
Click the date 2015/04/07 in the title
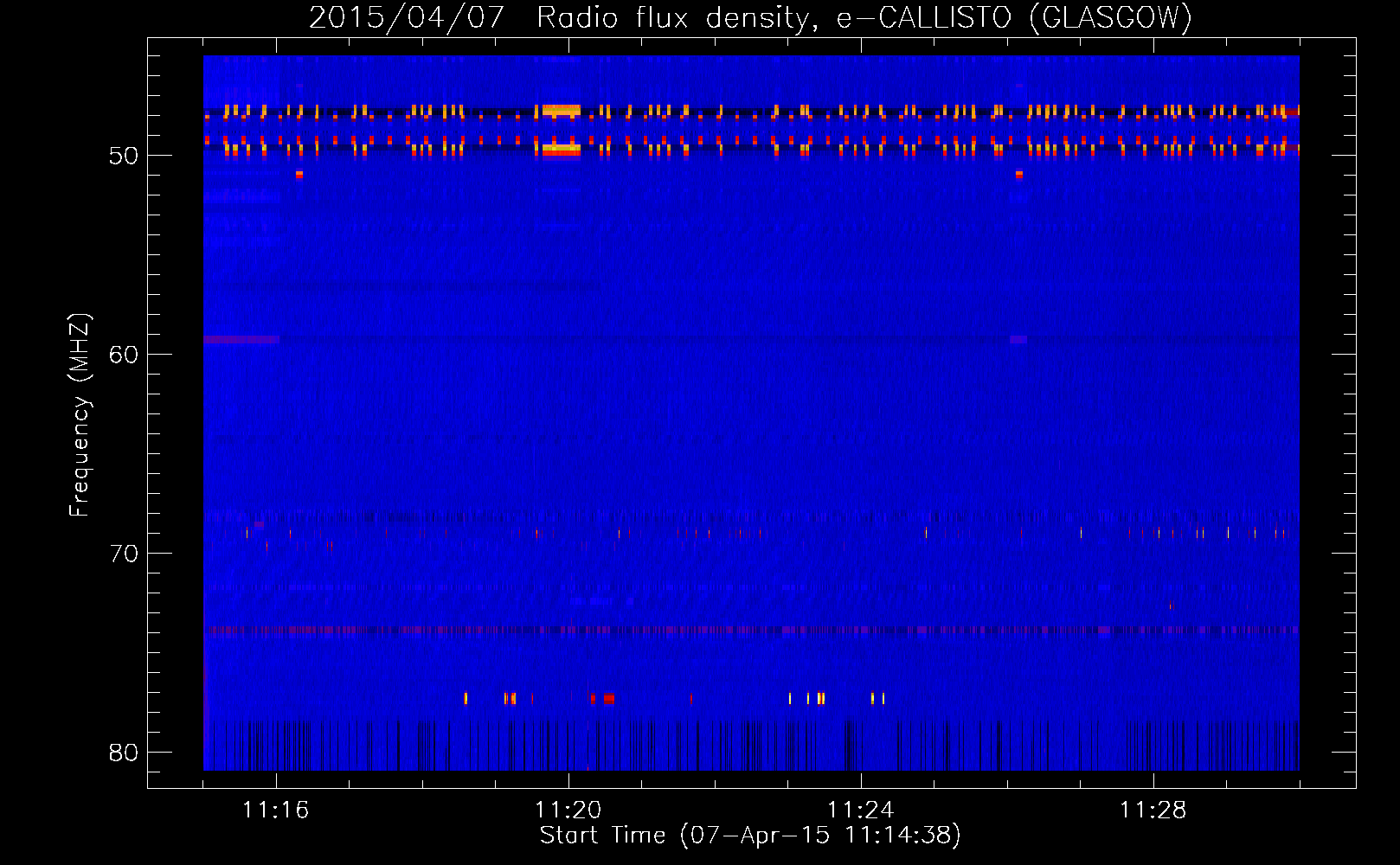(406, 17)
